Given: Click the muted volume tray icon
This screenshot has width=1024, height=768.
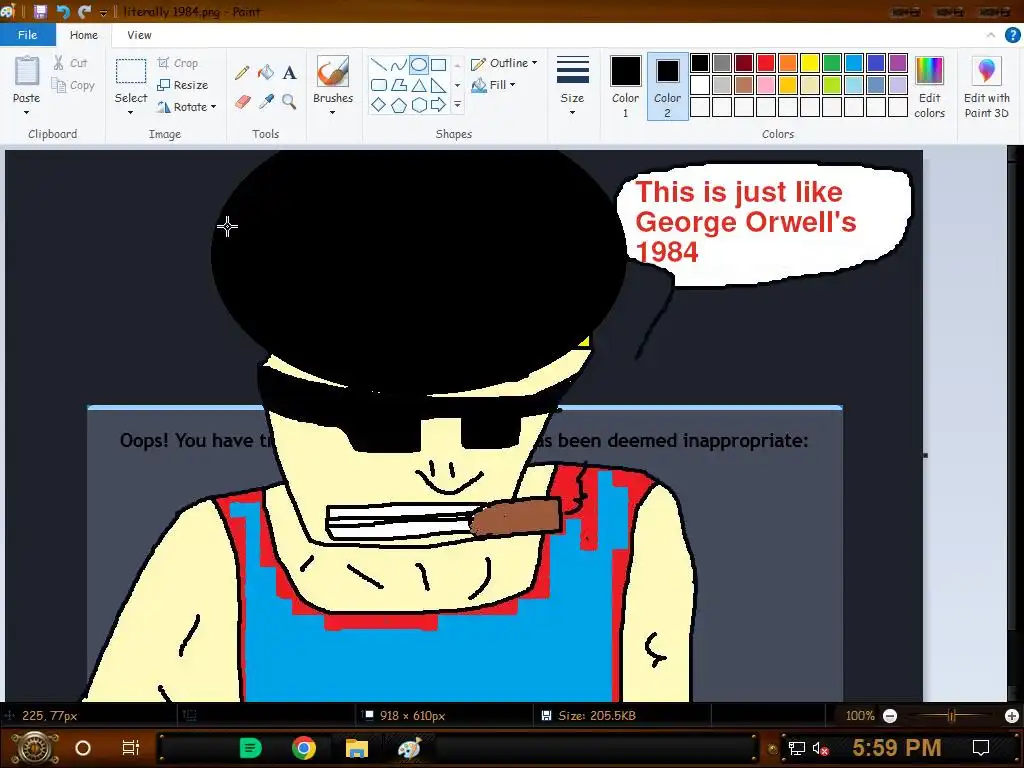Looking at the screenshot, I should click(x=820, y=748).
